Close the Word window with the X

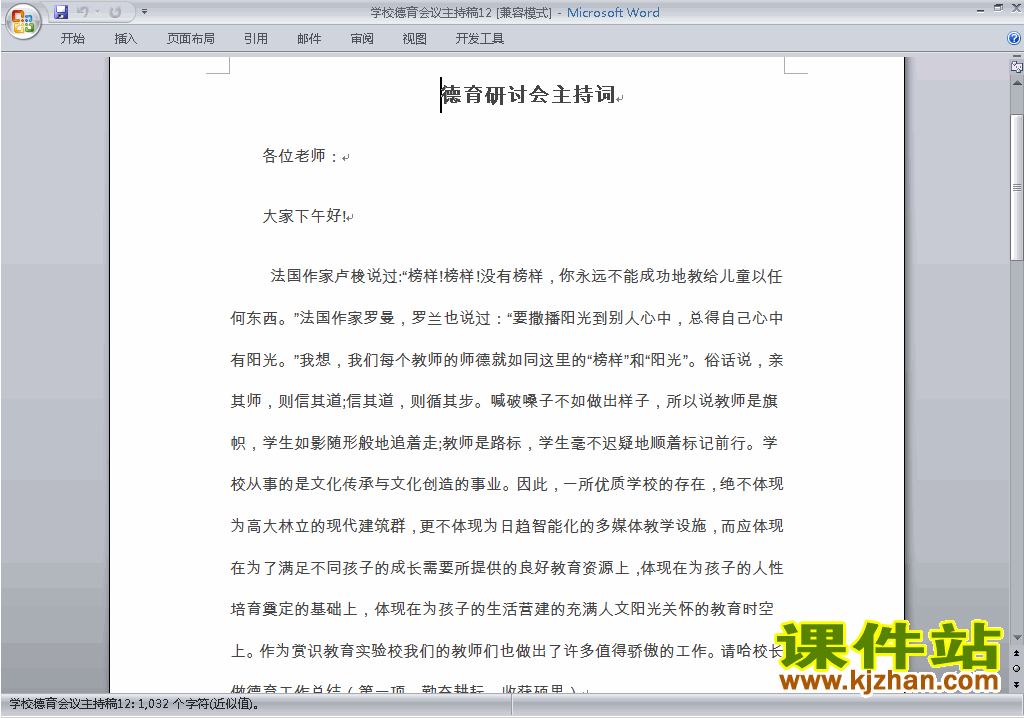click(x=1016, y=9)
